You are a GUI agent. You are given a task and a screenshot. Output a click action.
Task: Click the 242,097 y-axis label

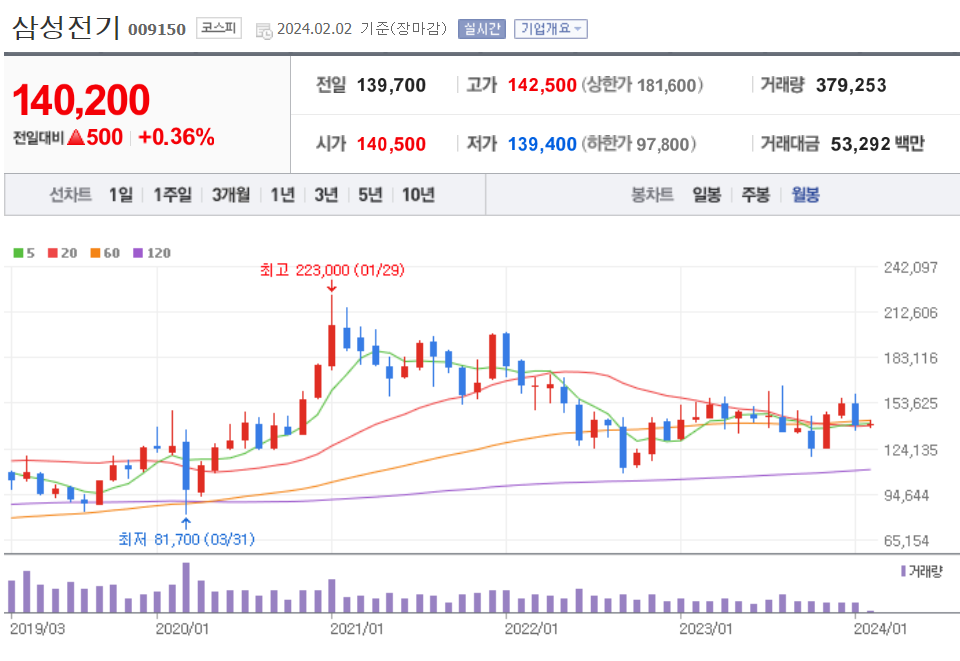tap(910, 267)
